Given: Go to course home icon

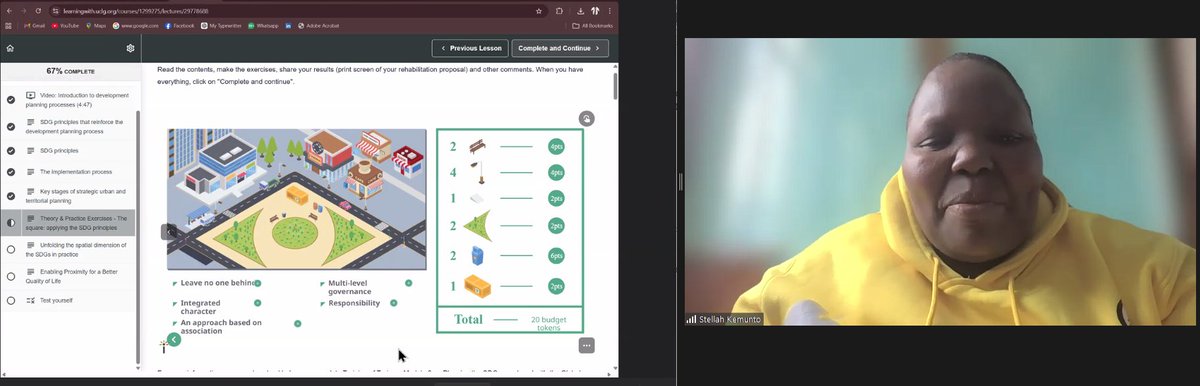Looking at the screenshot, I should coord(10,48).
